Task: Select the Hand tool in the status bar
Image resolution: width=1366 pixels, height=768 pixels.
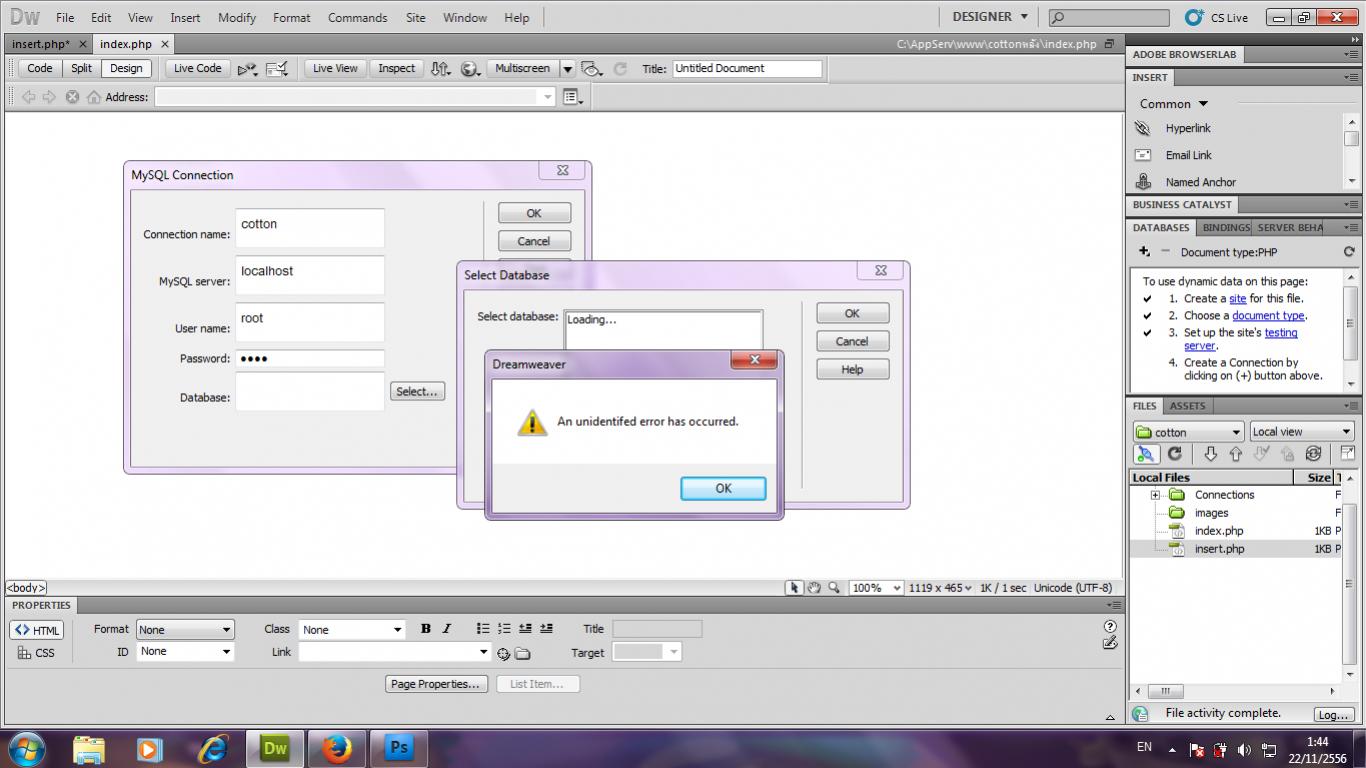Action: [814, 588]
